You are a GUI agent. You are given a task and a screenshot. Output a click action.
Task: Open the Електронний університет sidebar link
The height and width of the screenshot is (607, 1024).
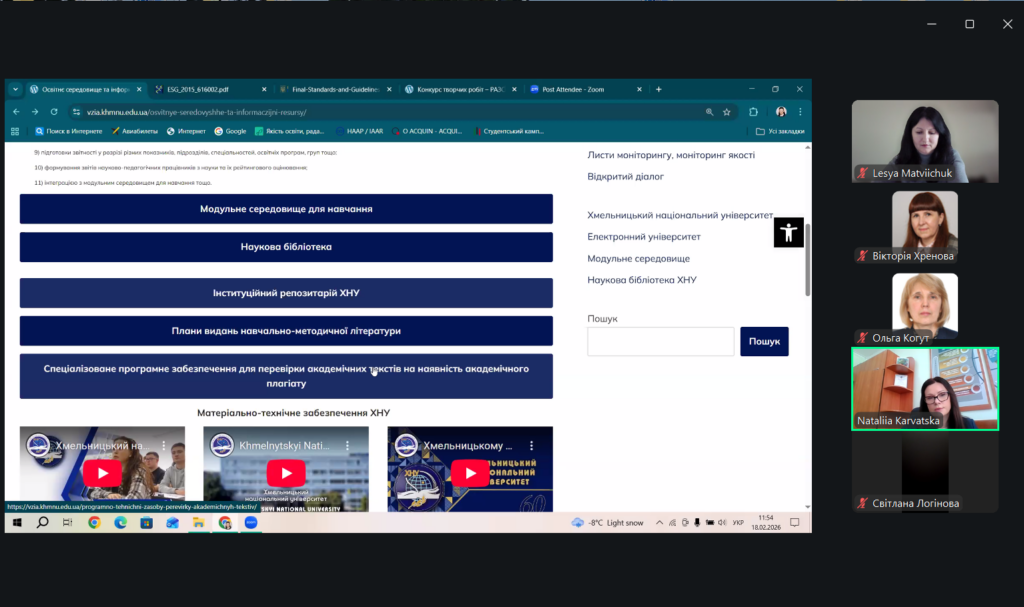point(643,237)
